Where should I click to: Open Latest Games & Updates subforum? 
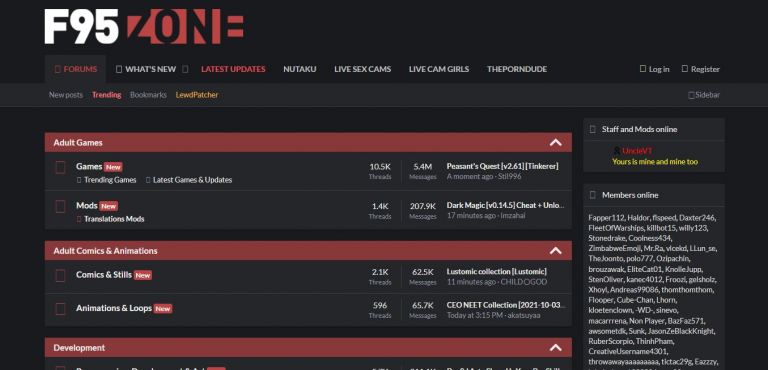(x=192, y=180)
